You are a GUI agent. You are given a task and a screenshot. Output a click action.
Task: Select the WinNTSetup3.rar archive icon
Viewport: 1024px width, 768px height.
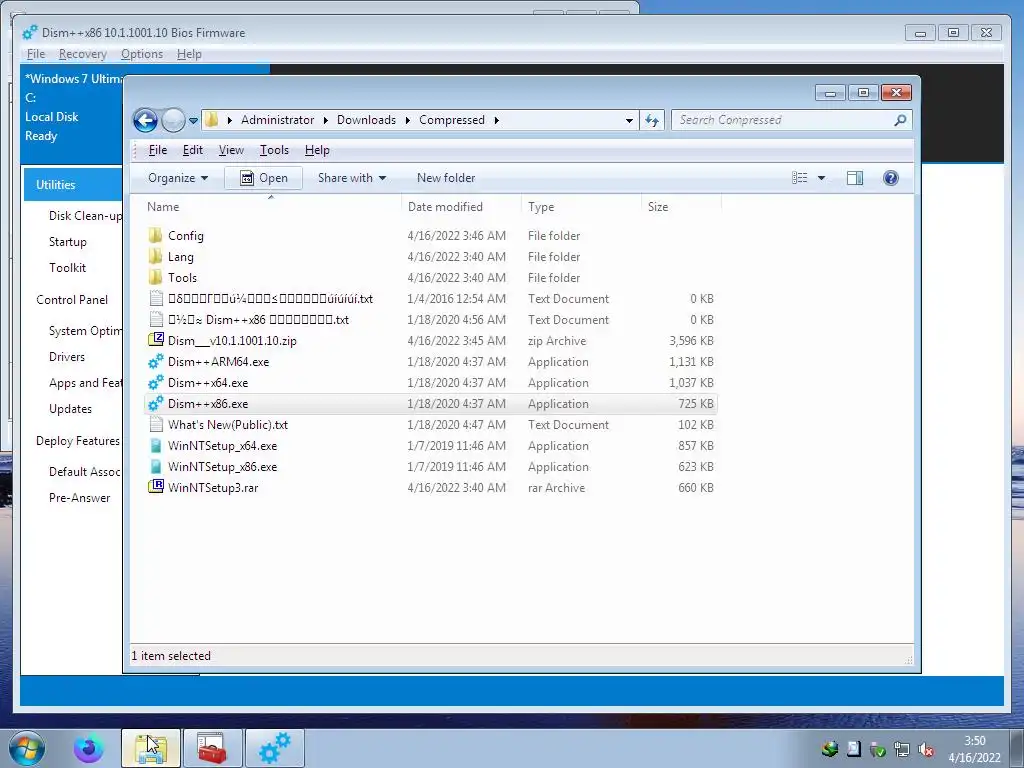155,487
